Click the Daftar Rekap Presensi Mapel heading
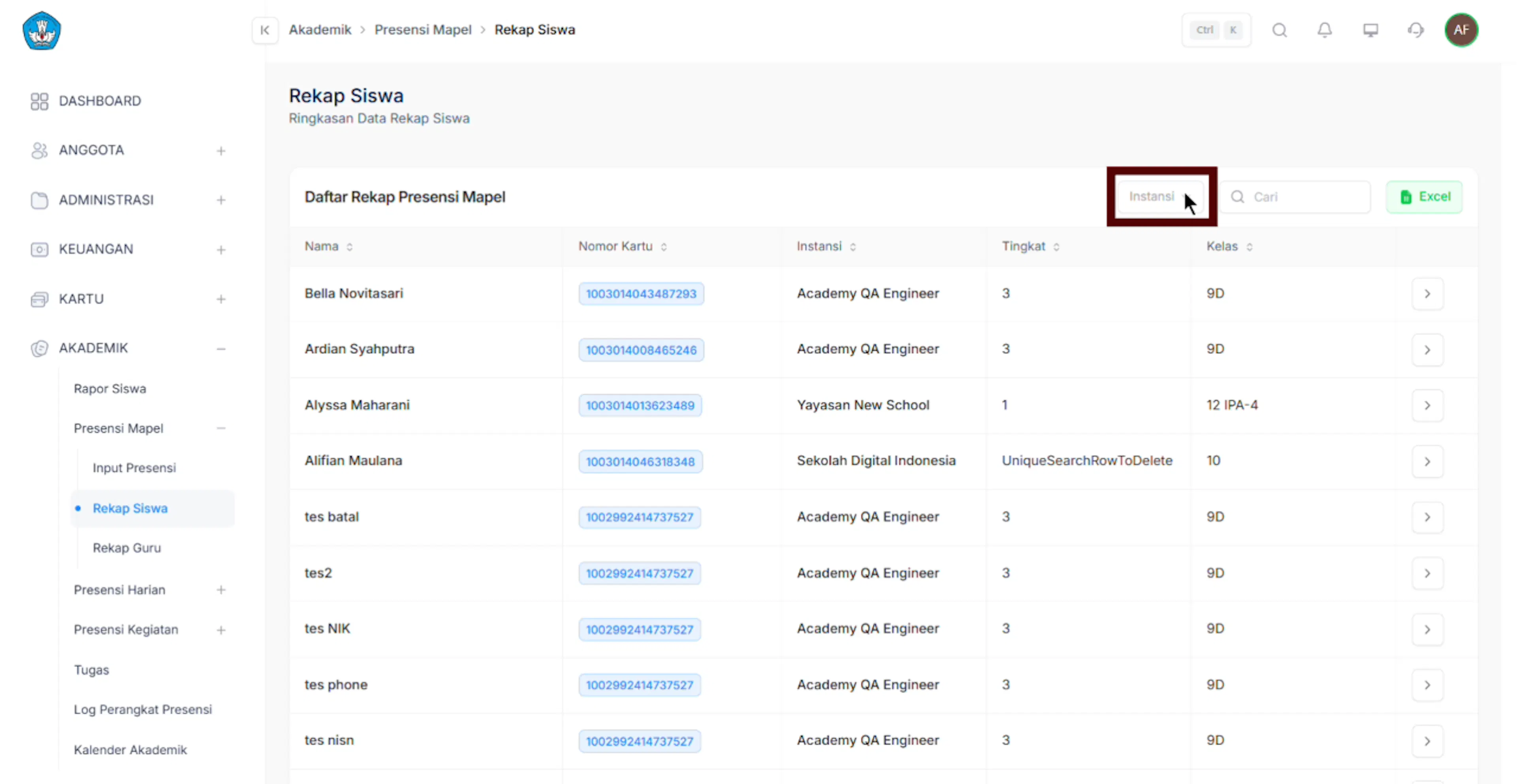Screen dimensions: 1517x784 tap(405, 197)
